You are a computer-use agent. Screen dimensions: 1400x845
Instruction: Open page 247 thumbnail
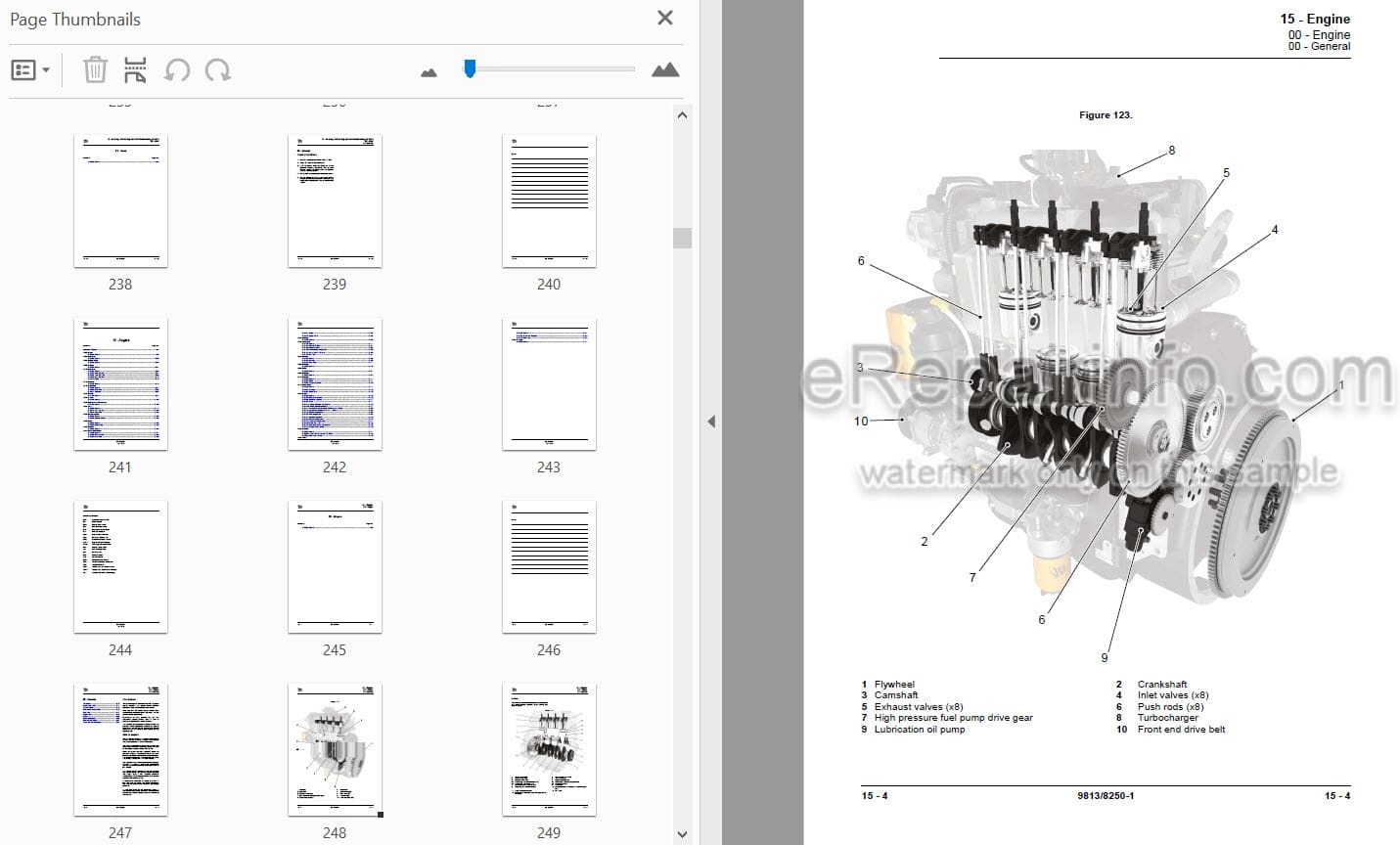coord(120,750)
